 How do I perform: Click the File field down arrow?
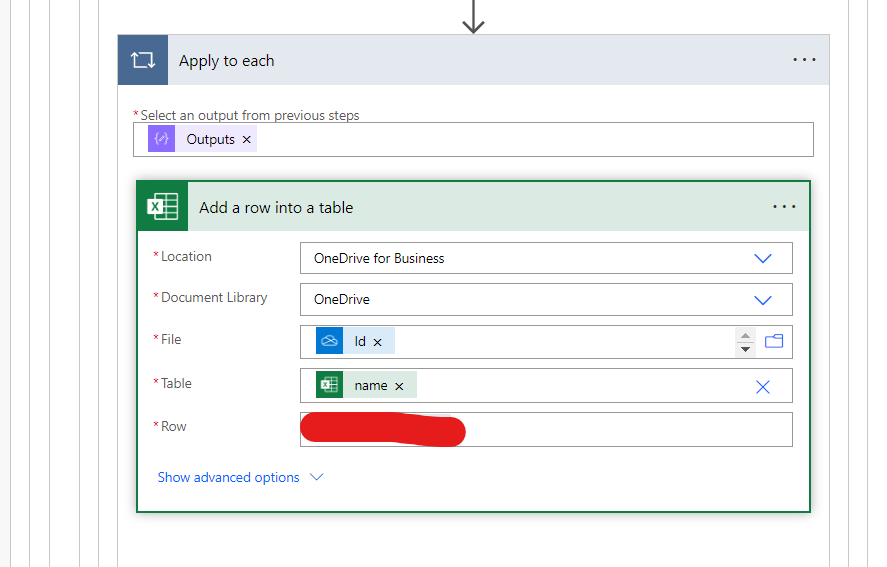coord(745,349)
